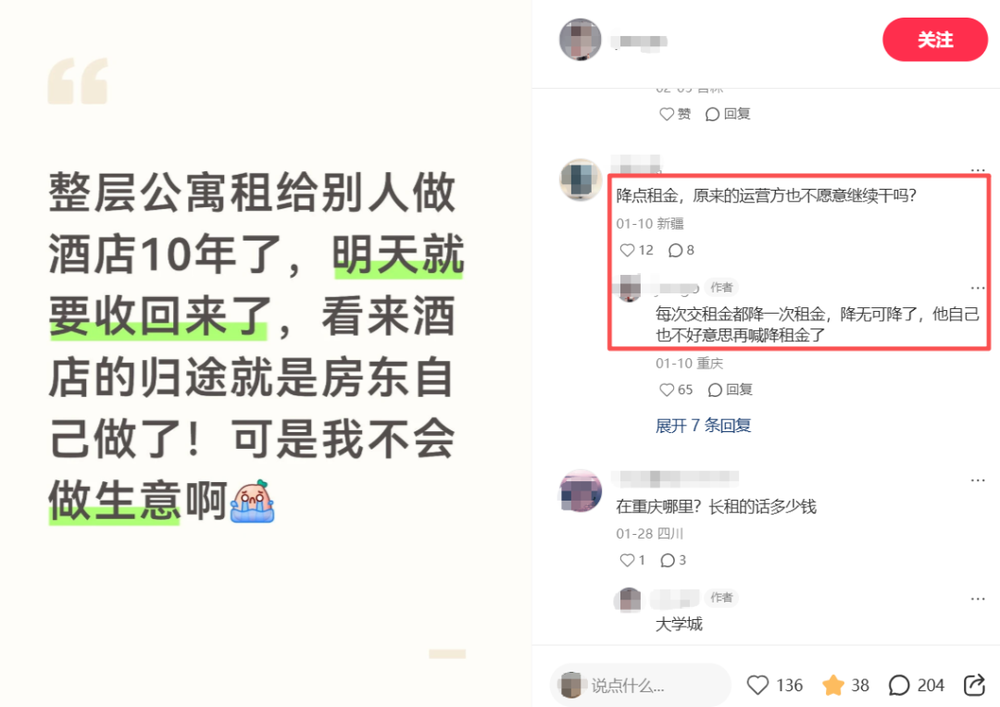Expand 展开 7 条回复 replies
The height and width of the screenshot is (707, 1000).
click(703, 425)
